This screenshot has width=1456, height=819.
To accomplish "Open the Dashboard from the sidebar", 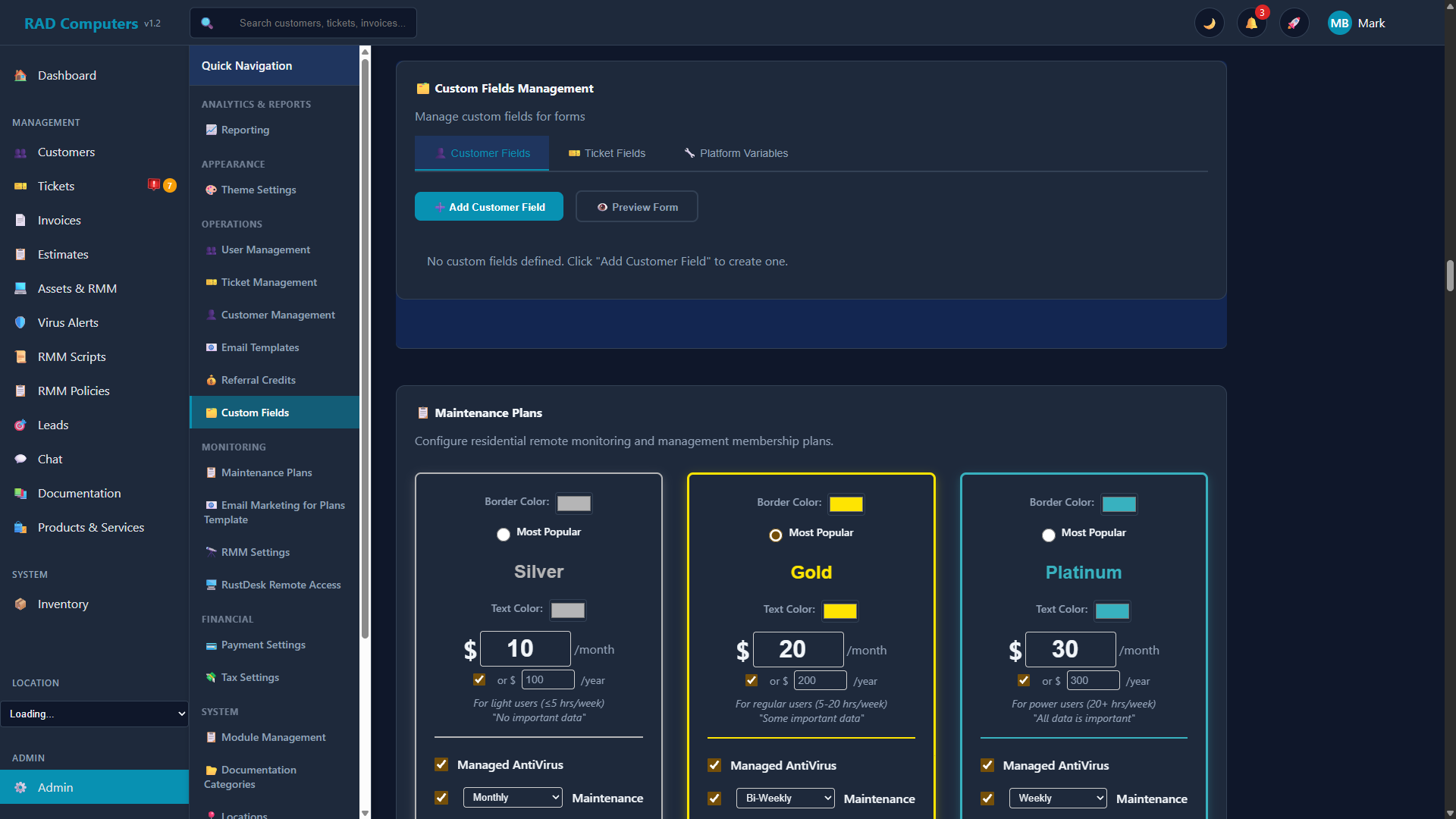I will pos(67,75).
